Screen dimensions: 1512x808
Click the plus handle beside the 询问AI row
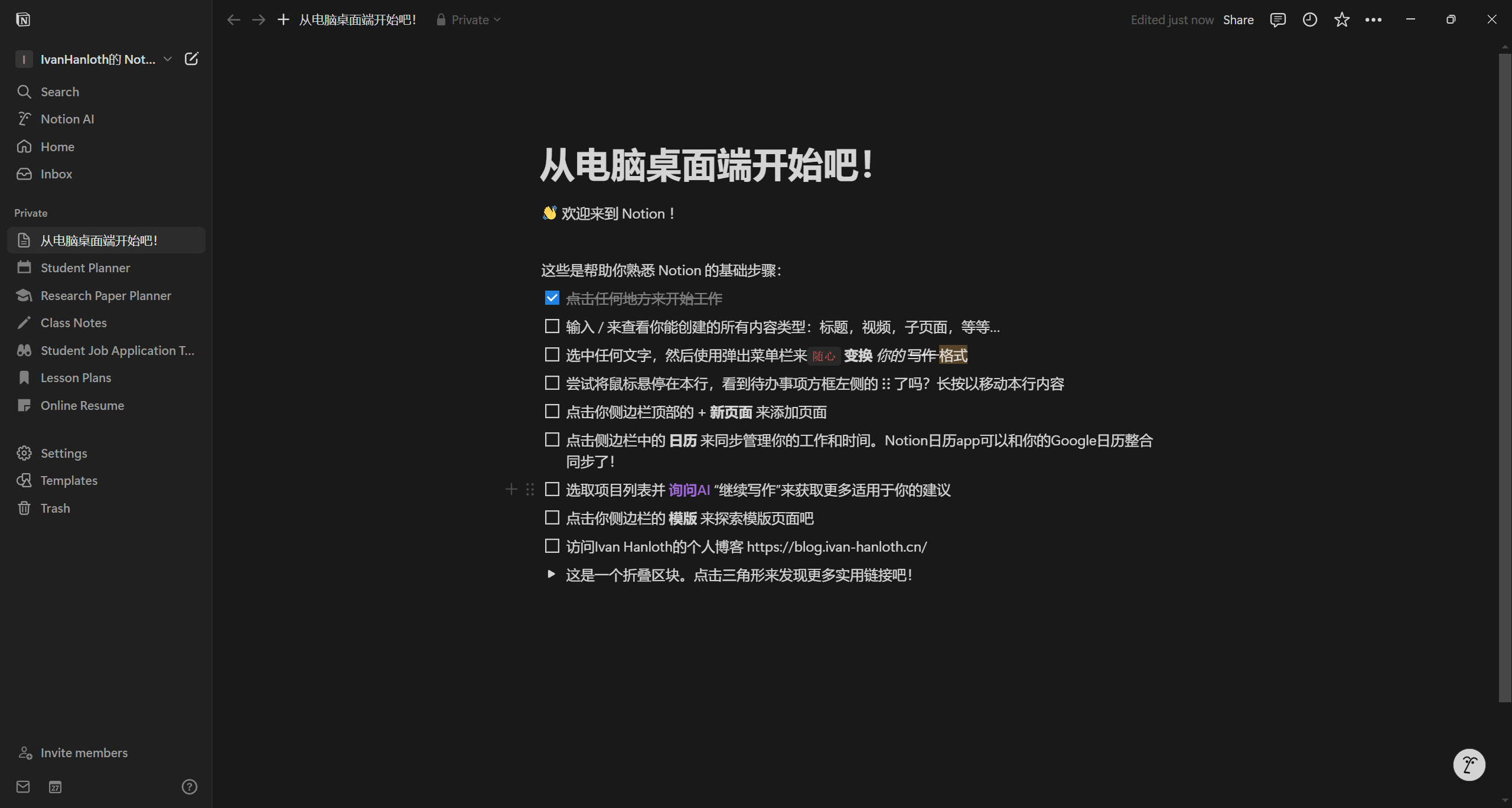(x=511, y=489)
